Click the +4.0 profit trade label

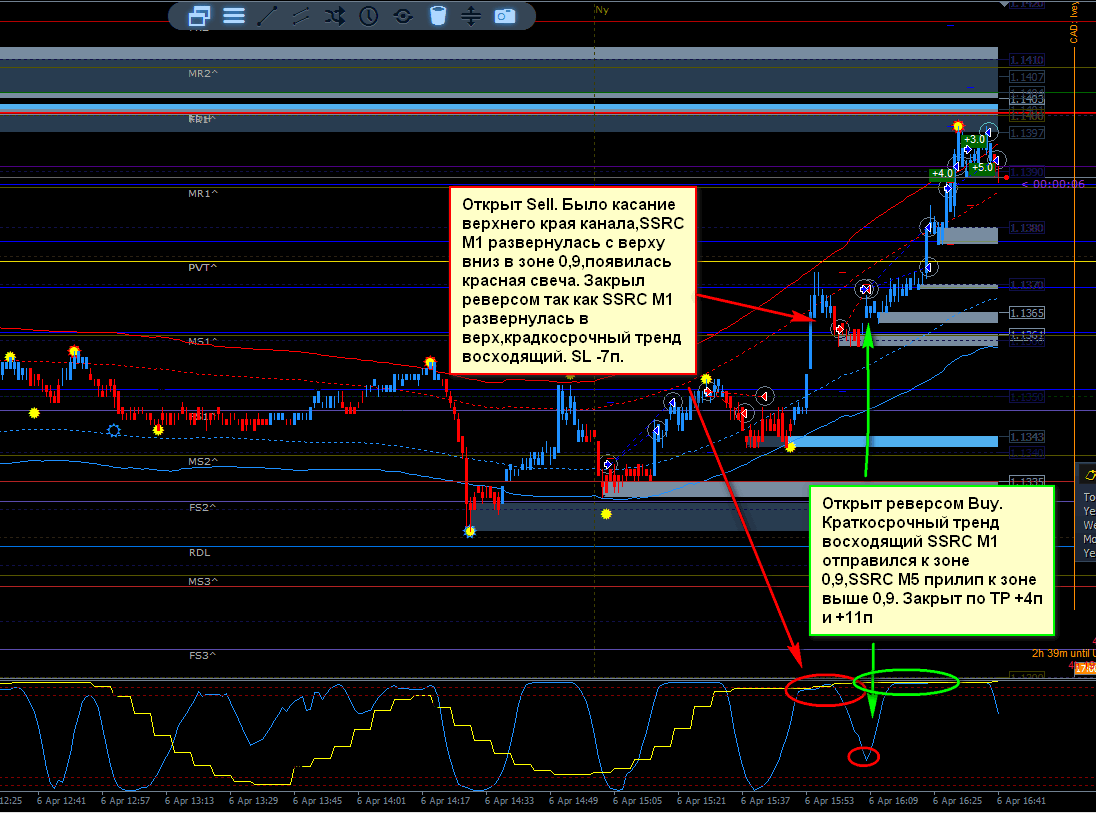(942, 173)
